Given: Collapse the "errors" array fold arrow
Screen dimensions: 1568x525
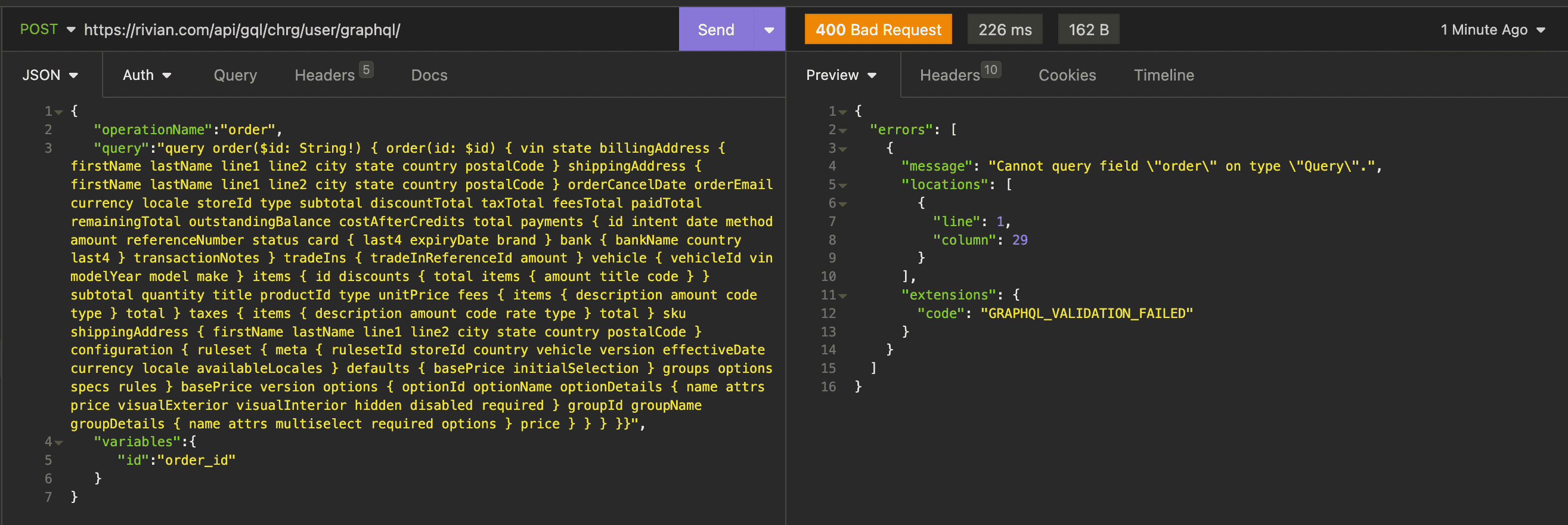Looking at the screenshot, I should pos(843,130).
